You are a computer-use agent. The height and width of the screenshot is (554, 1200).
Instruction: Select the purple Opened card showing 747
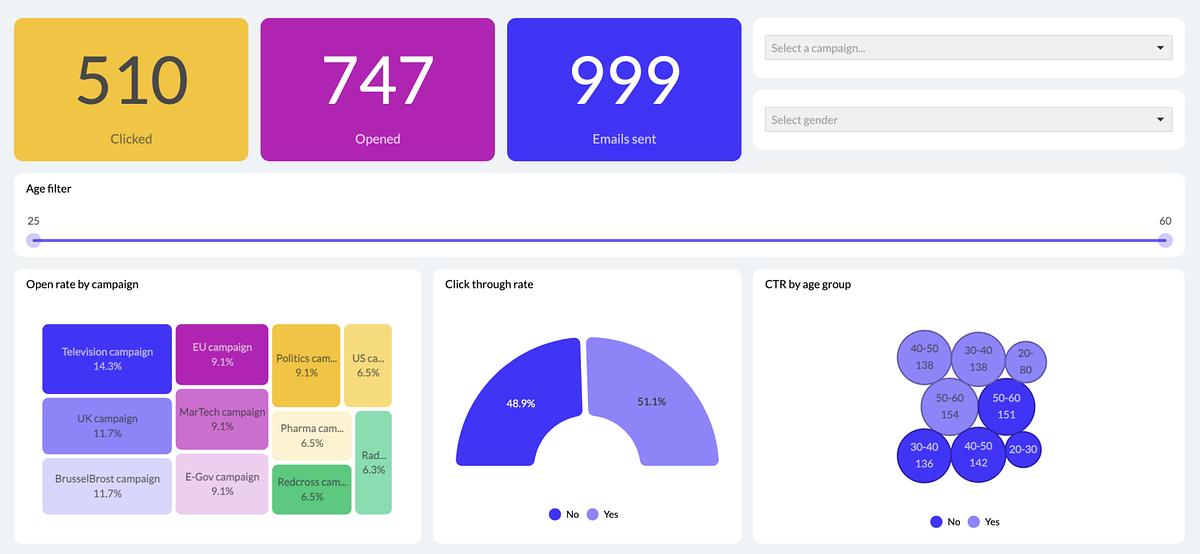tap(378, 89)
